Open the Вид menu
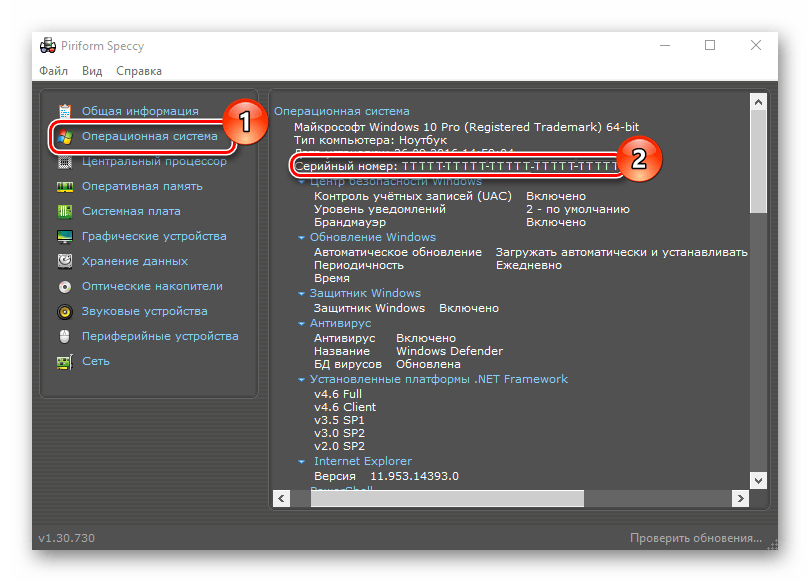This screenshot has height=582, width=810. (91, 70)
